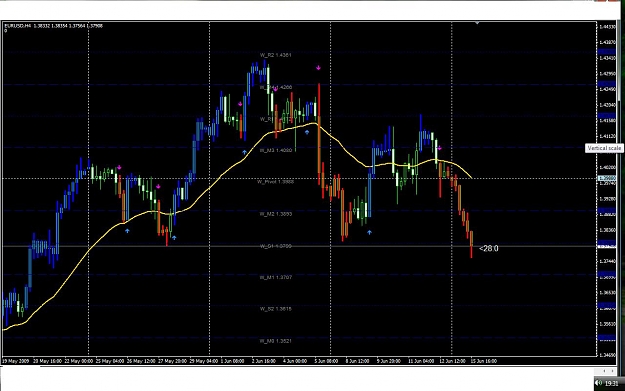This screenshot has height=391, width=625.
Task: Click the 1 Jun 08:00 time label
Action: click(232, 361)
